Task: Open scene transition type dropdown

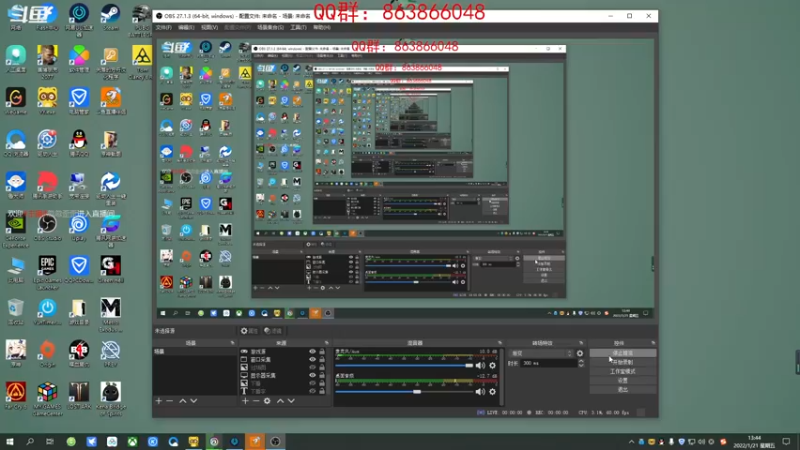Action: click(541, 353)
